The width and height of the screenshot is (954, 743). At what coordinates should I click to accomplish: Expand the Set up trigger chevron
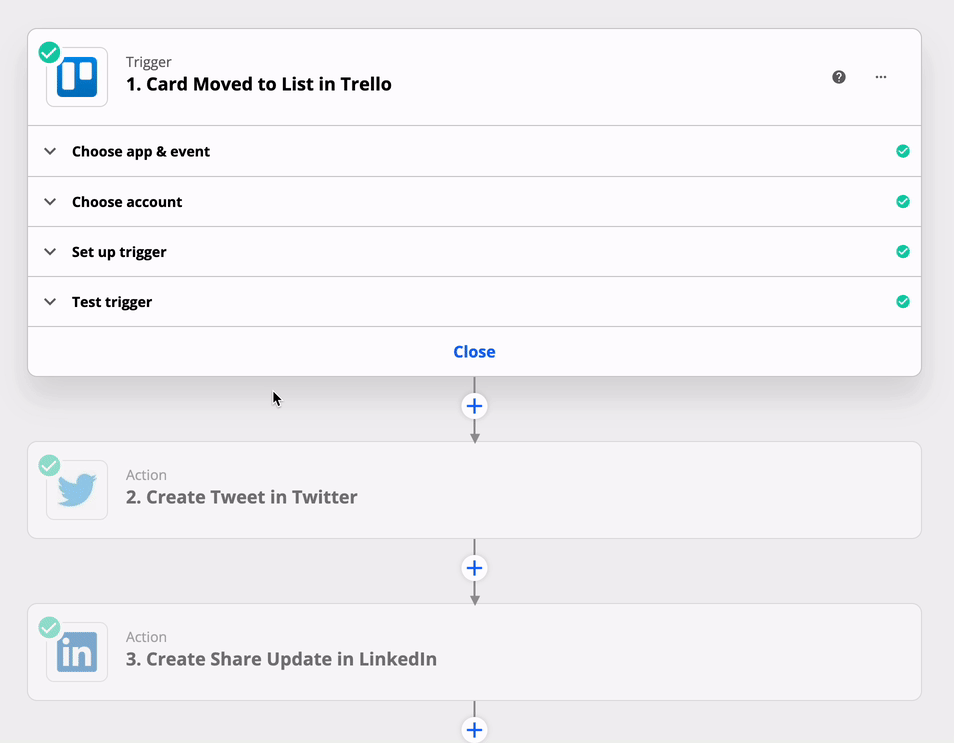[50, 251]
